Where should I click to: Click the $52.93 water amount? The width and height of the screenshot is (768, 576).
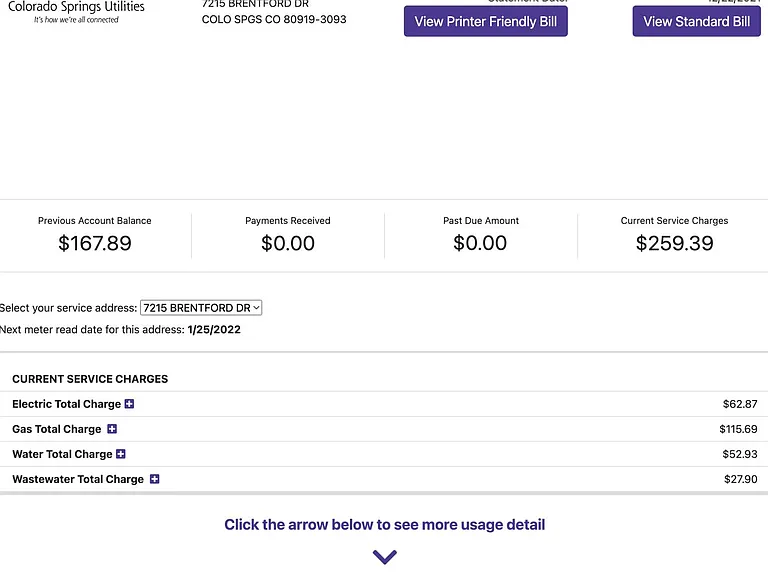coord(740,454)
